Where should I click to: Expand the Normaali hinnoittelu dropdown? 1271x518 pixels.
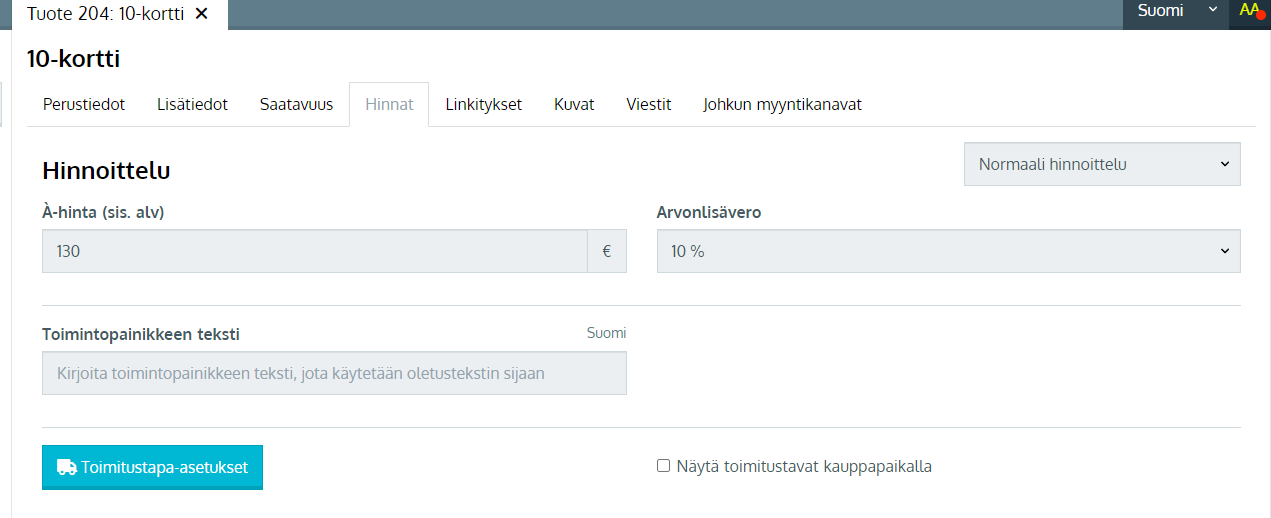tap(1102, 164)
